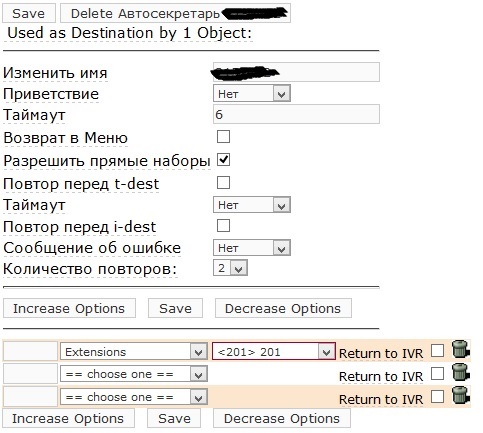The height and width of the screenshot is (433, 483).
Task: Open the Сообщение об ошибке dropdown
Action: point(252,248)
